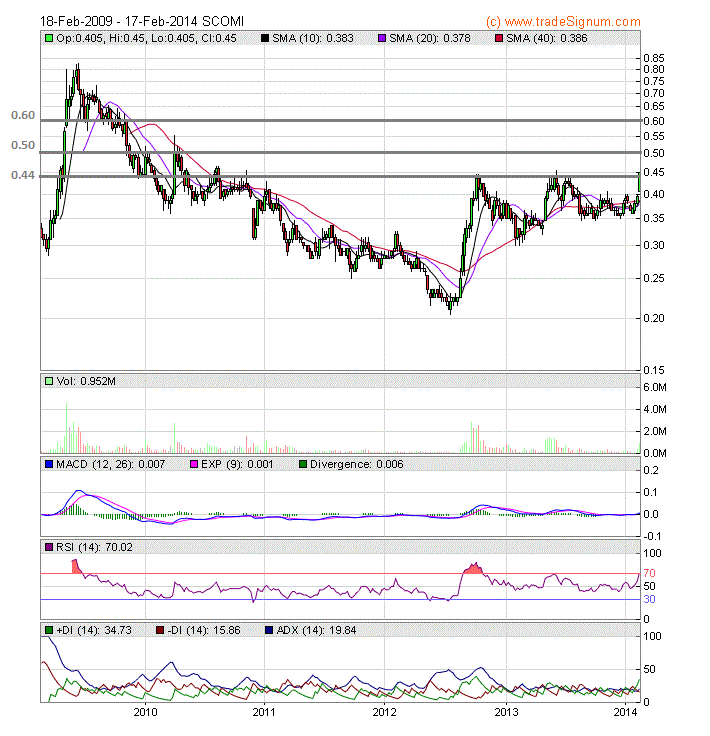The image size is (710, 736).
Task: Click the 2012 year label on time axis
Action: (384, 712)
